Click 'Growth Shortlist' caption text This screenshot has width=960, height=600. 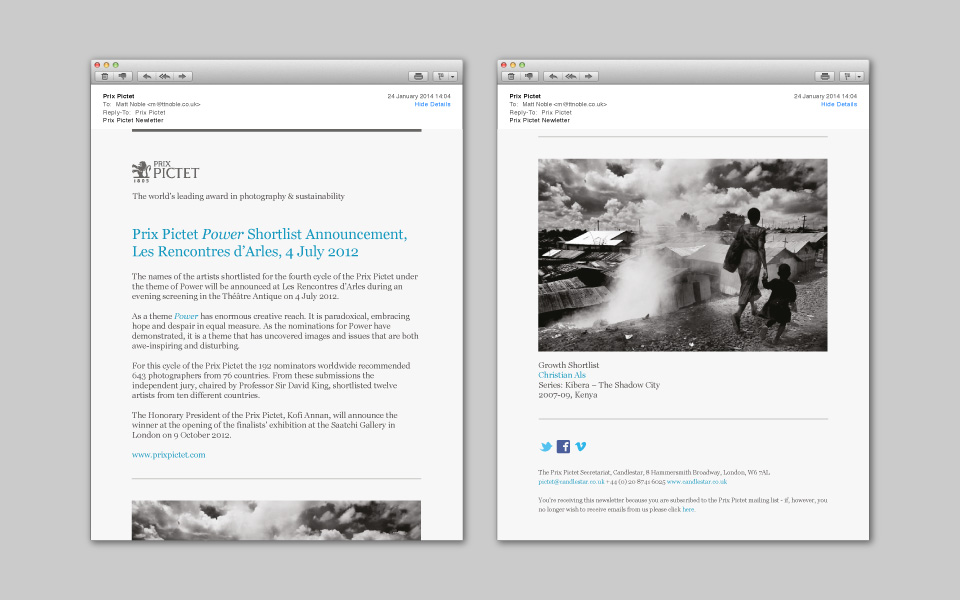tap(568, 365)
